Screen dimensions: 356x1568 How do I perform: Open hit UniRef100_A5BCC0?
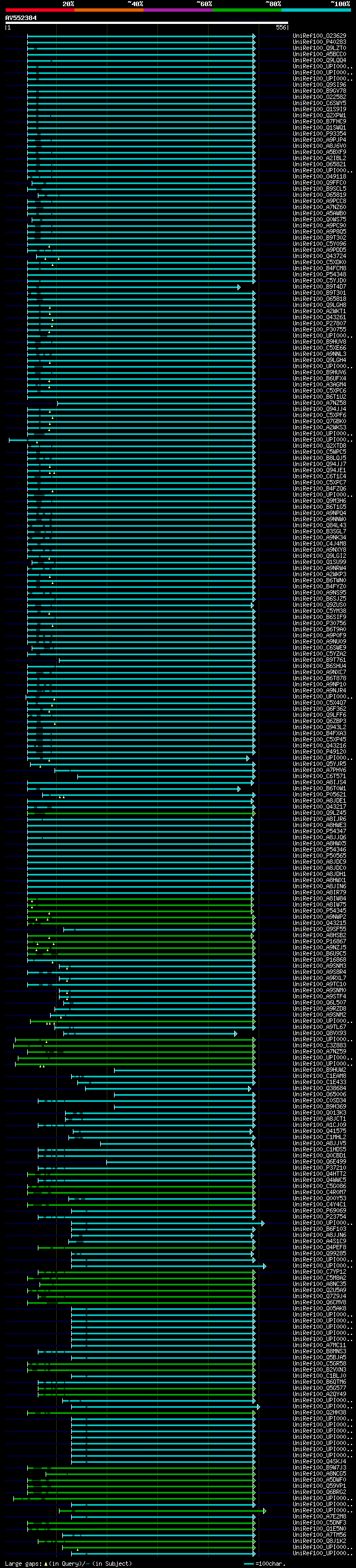(319, 54)
